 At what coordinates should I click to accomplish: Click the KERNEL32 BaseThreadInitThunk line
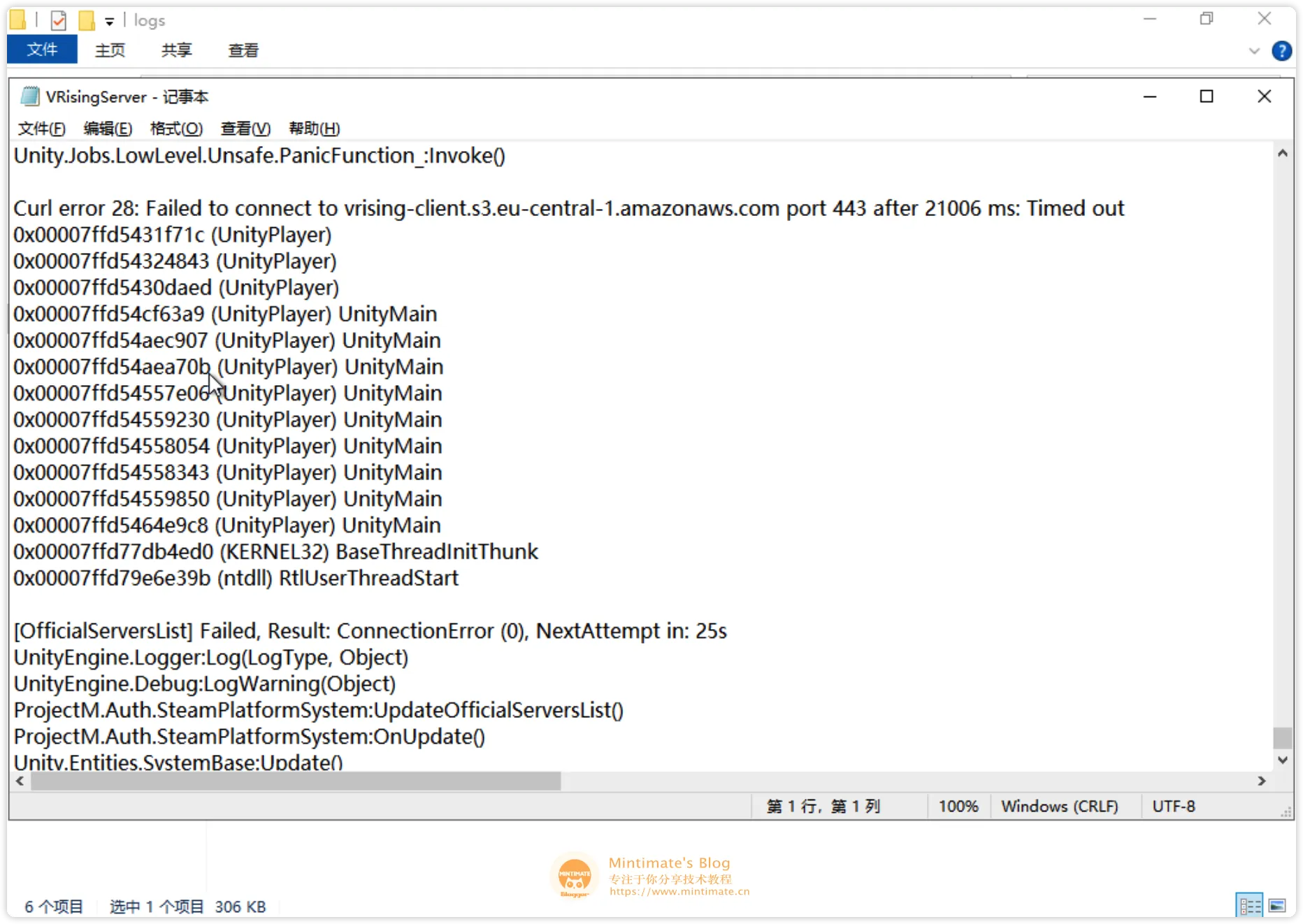pos(275,551)
